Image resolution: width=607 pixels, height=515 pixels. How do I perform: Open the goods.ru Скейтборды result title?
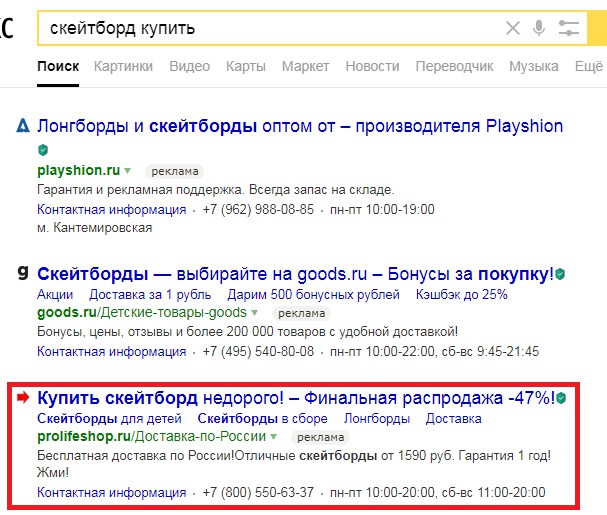(x=295, y=274)
